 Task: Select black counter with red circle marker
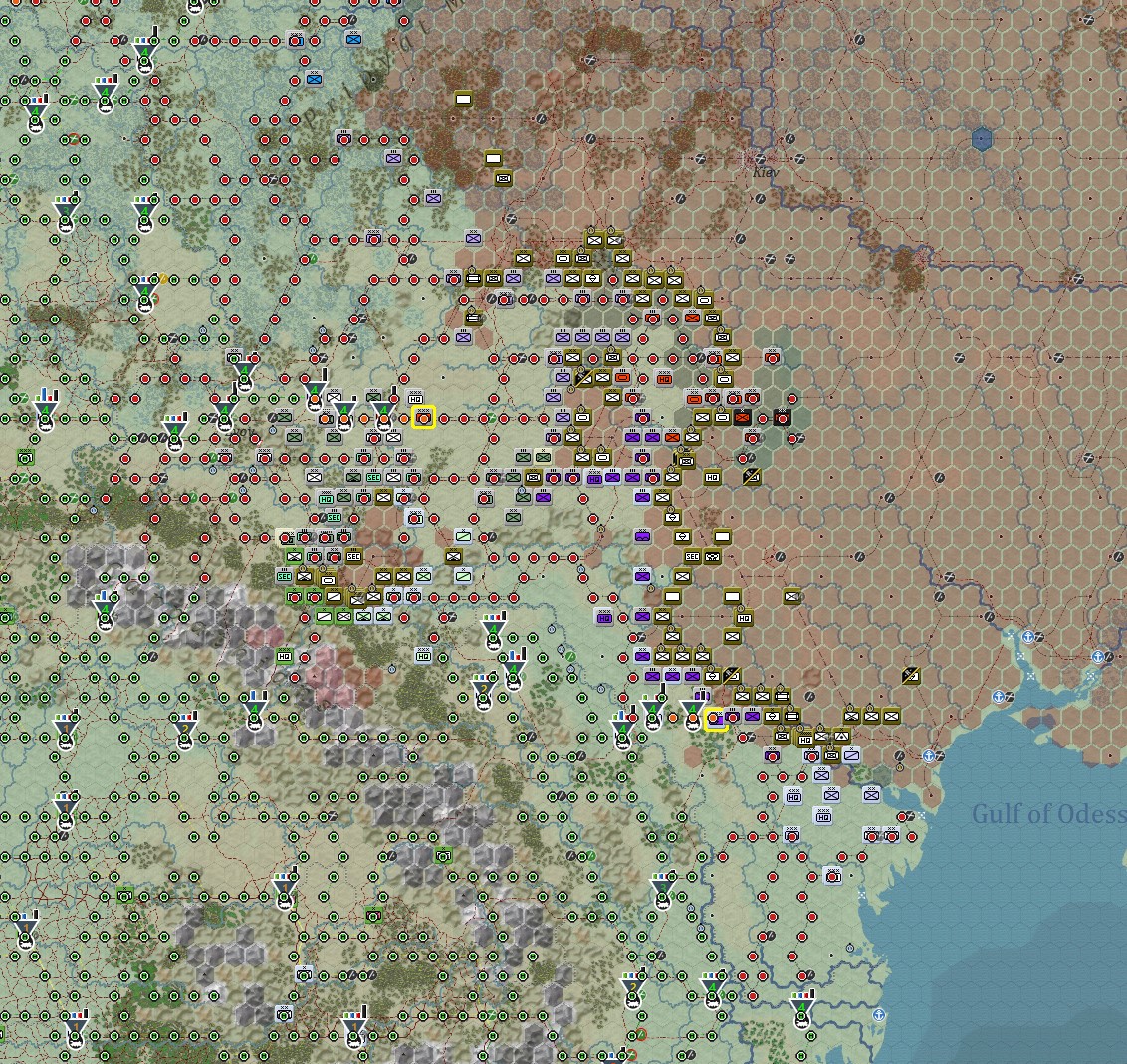point(783,417)
